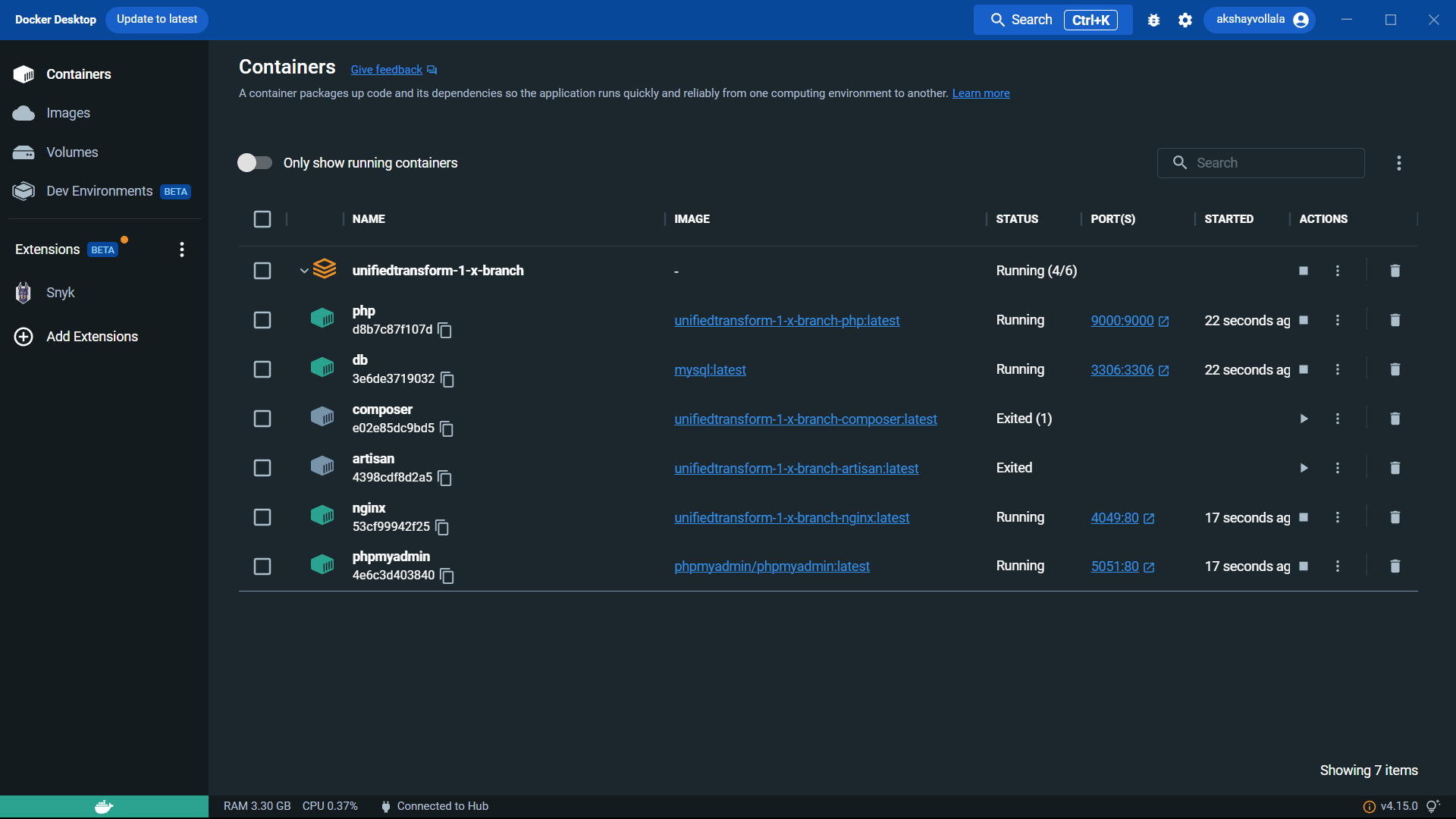Check the select-all containers checkbox
The width and height of the screenshot is (1456, 819).
(x=262, y=219)
